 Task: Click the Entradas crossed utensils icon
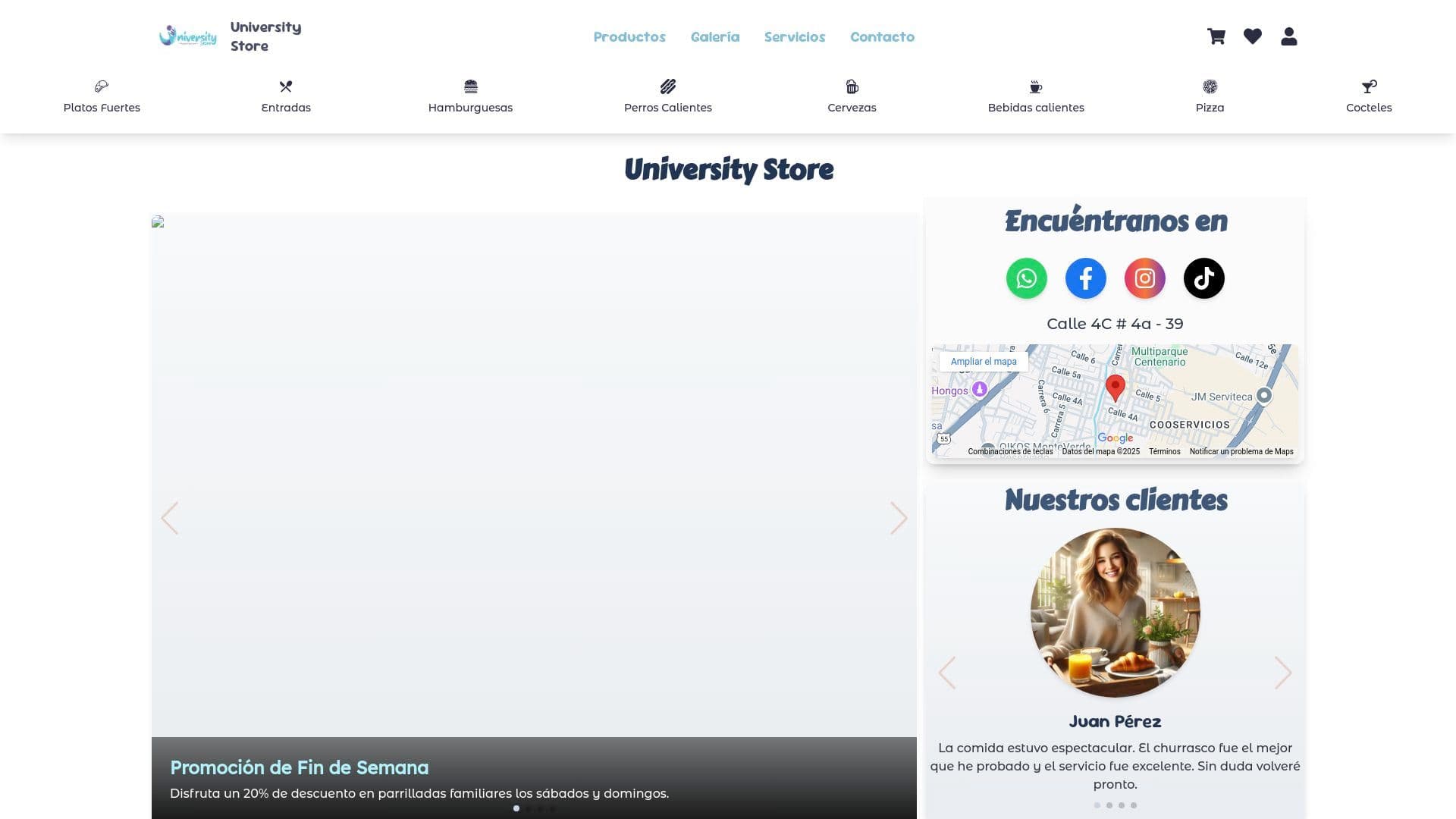pos(286,86)
